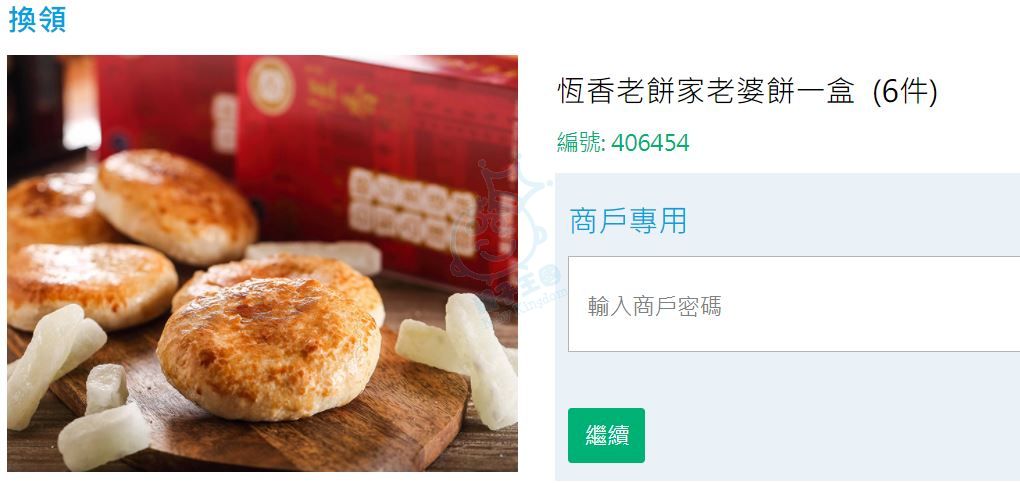Click the middle-left pastry in the photo

pos(91,285)
